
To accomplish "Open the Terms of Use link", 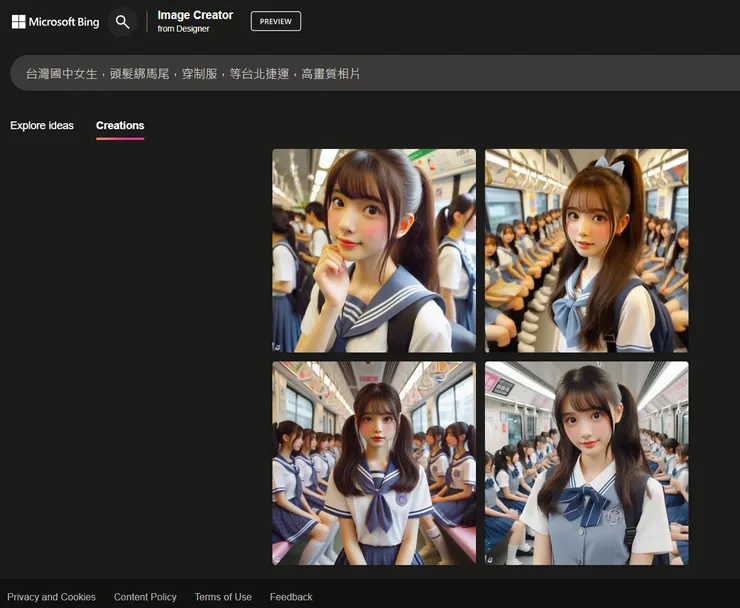I will [x=223, y=597].
